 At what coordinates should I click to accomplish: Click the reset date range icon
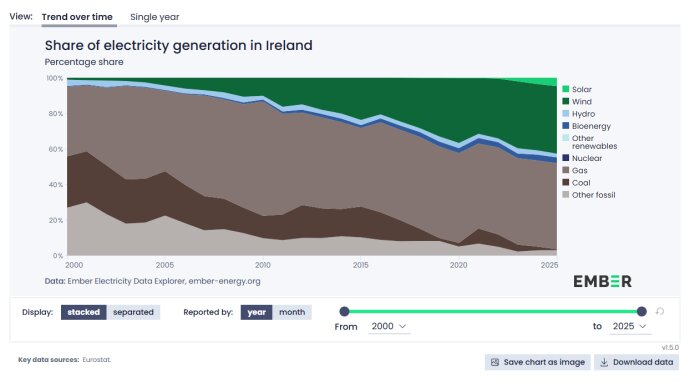tap(660, 311)
